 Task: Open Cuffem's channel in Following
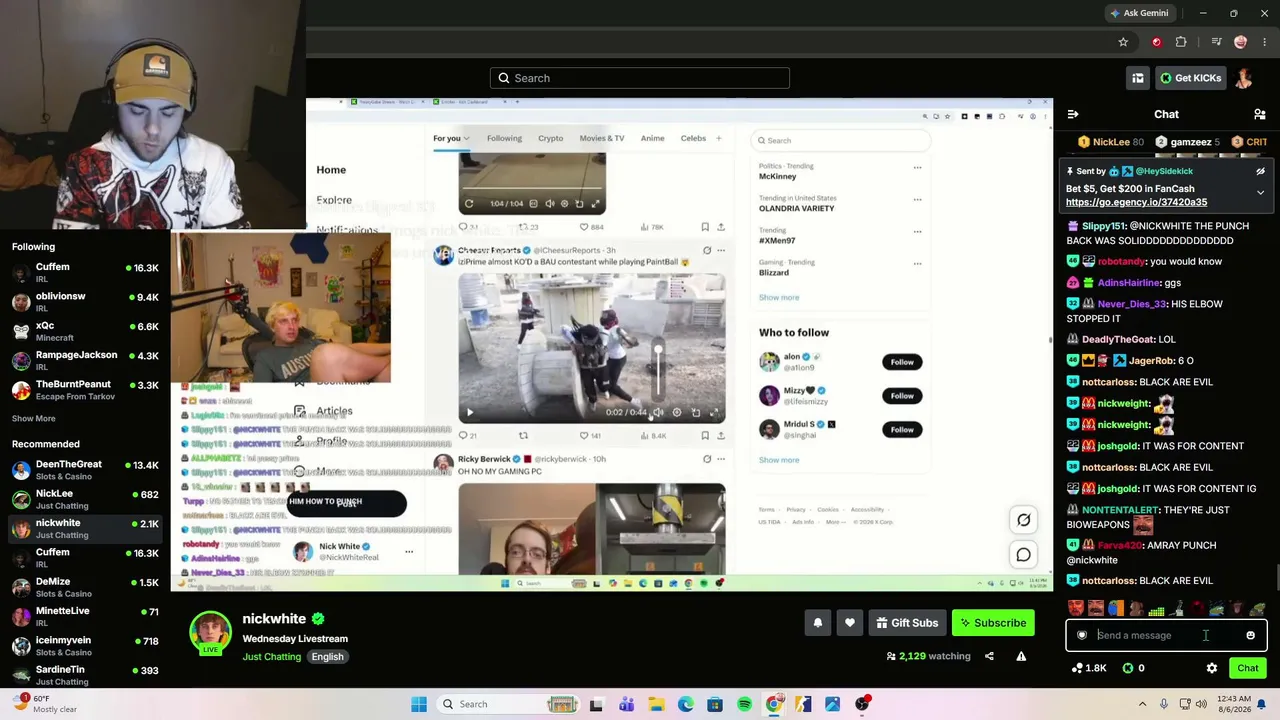(85, 273)
